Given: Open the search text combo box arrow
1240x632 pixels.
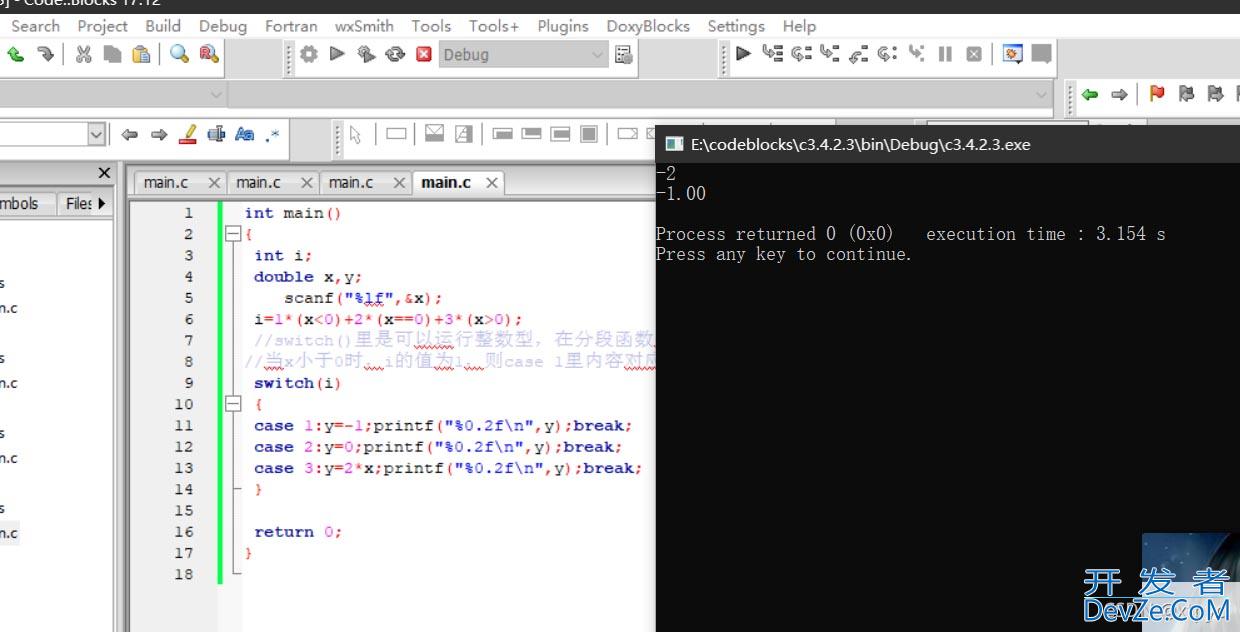Looking at the screenshot, I should coord(96,134).
